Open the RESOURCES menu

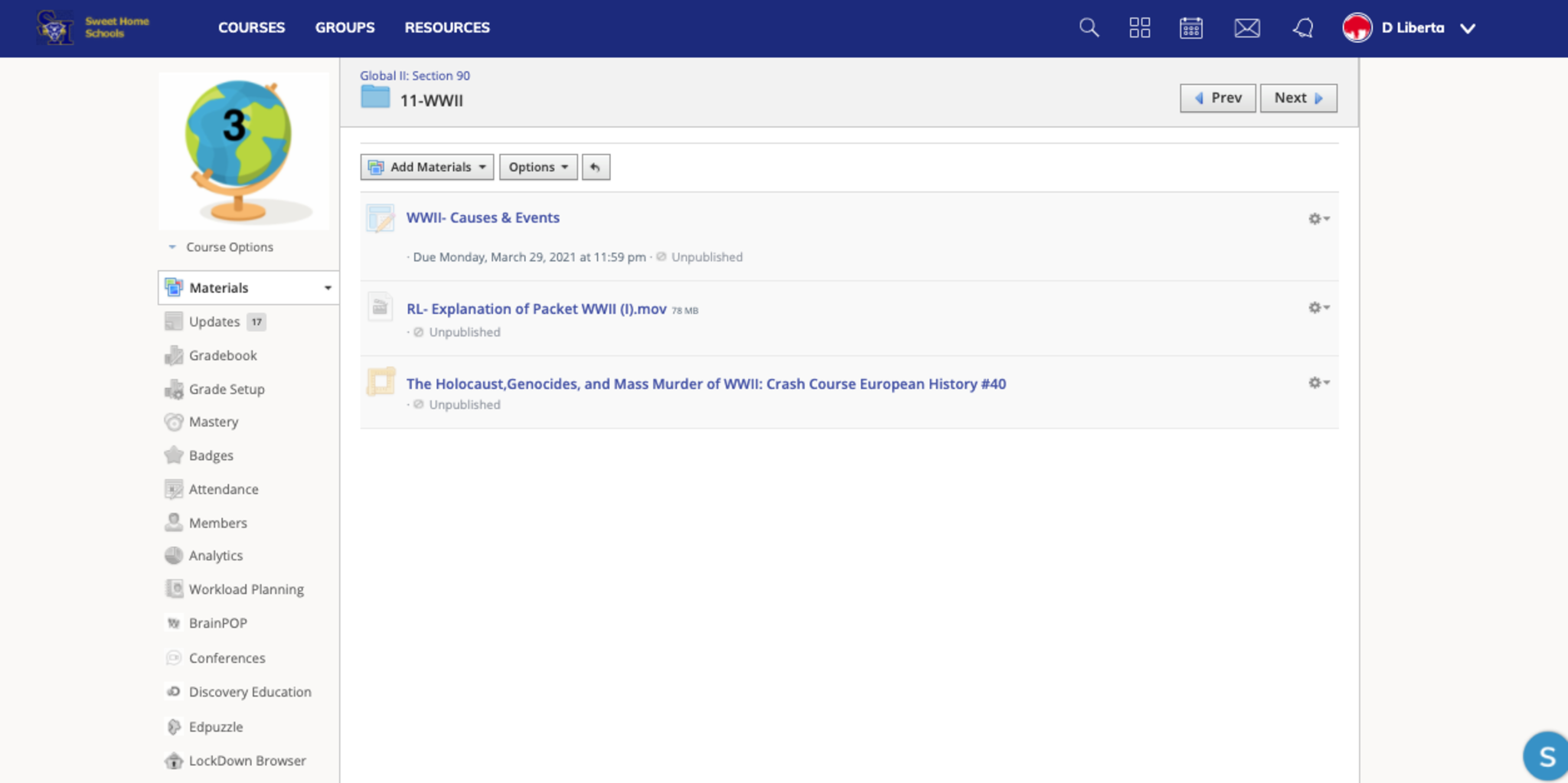[x=447, y=28]
